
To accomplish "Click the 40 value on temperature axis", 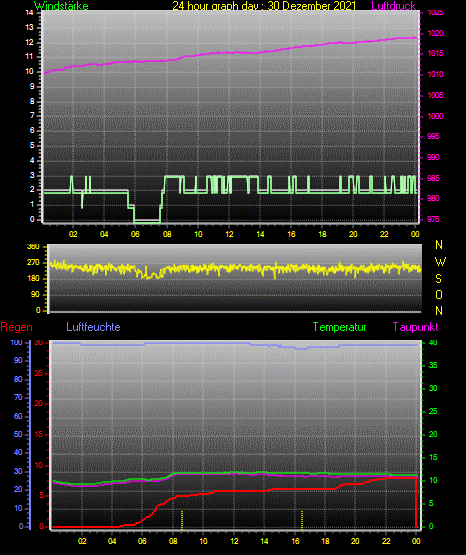I will click(x=433, y=342).
